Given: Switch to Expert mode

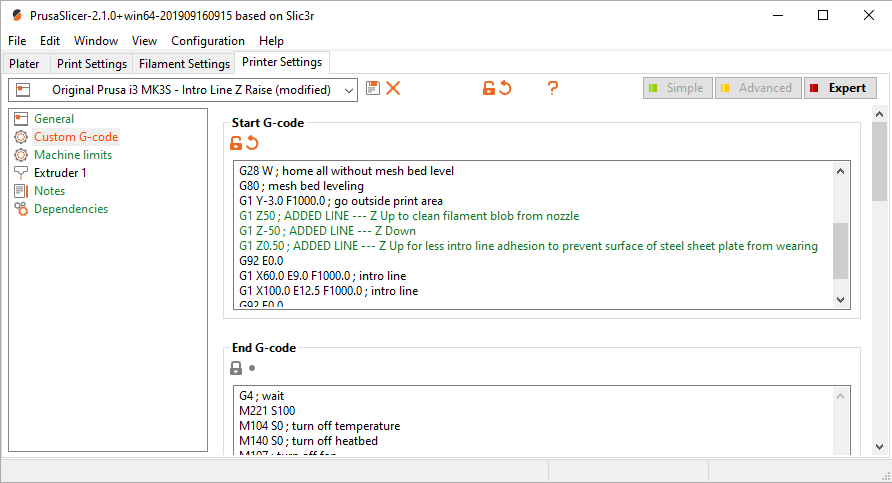Looking at the screenshot, I should click(840, 88).
